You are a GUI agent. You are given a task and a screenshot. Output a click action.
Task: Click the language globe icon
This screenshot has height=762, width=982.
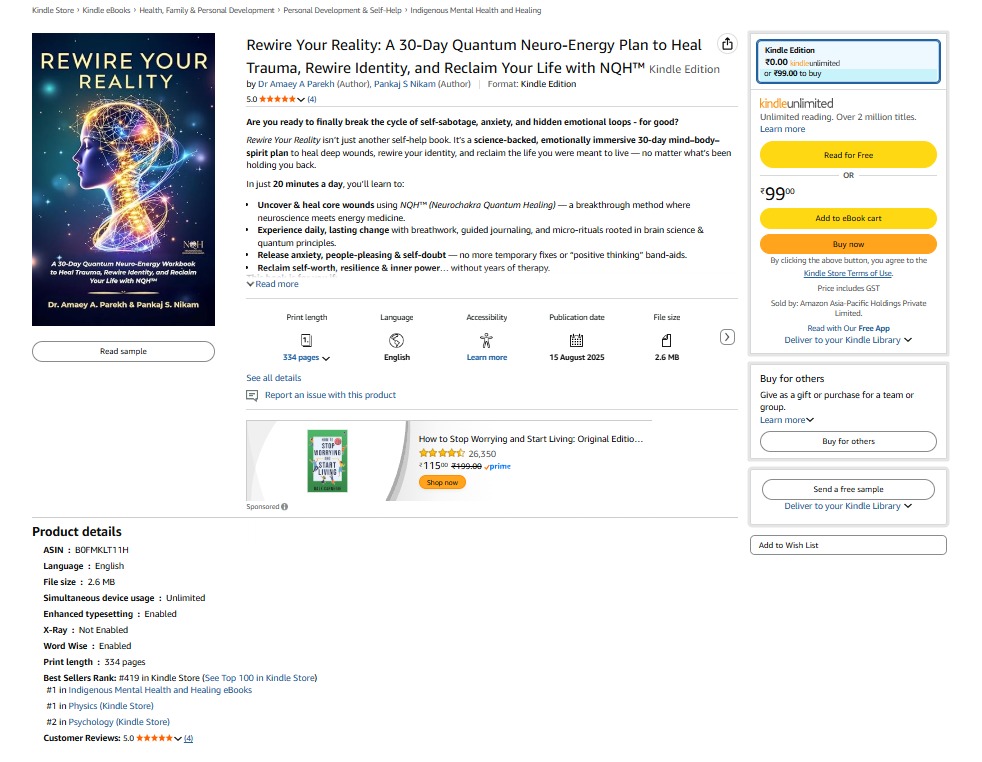click(396, 340)
